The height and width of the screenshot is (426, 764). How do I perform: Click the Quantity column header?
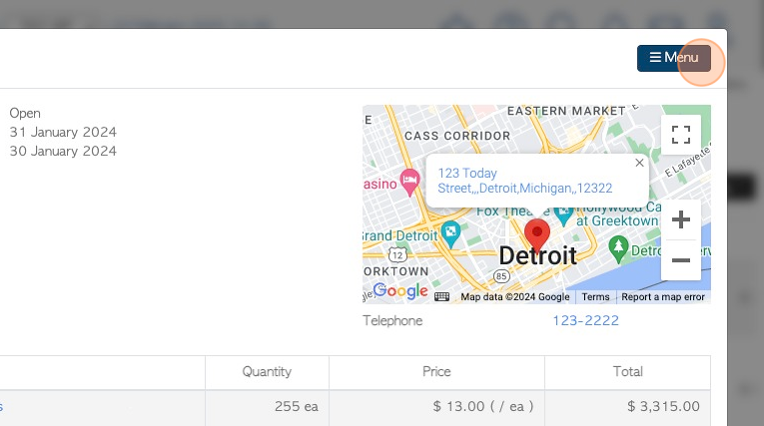point(267,372)
